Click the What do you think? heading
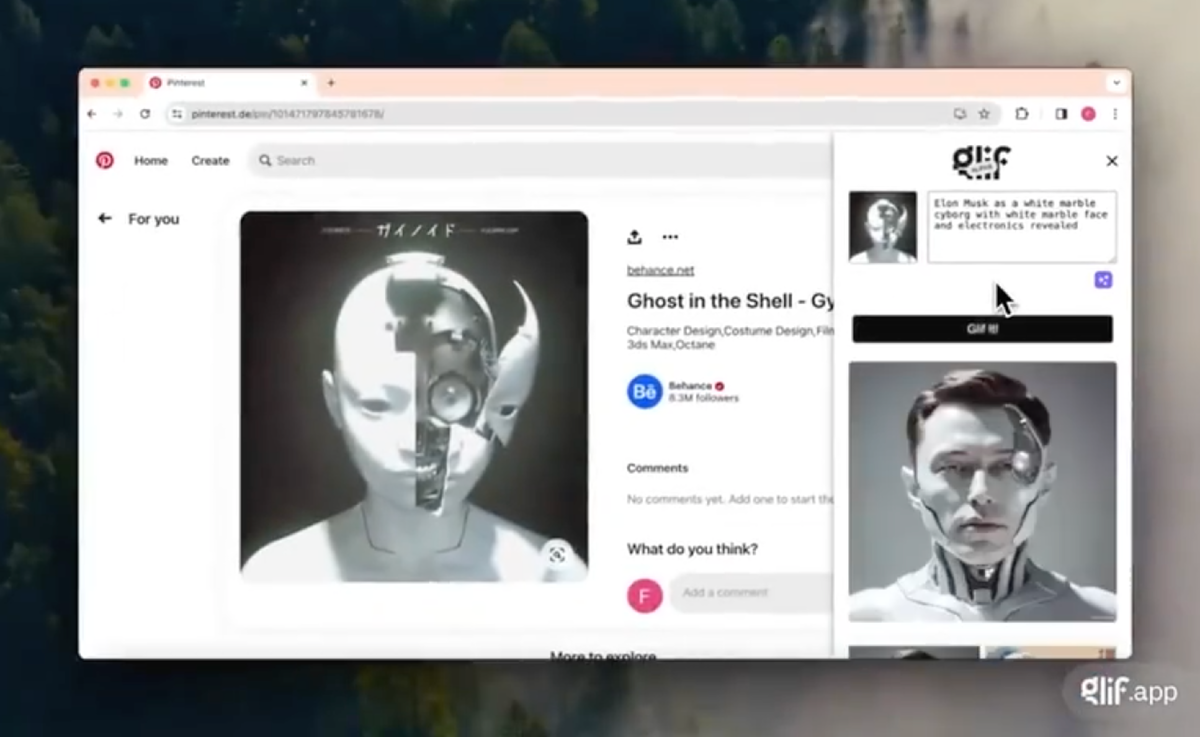This screenshot has height=737, width=1200. tap(692, 549)
